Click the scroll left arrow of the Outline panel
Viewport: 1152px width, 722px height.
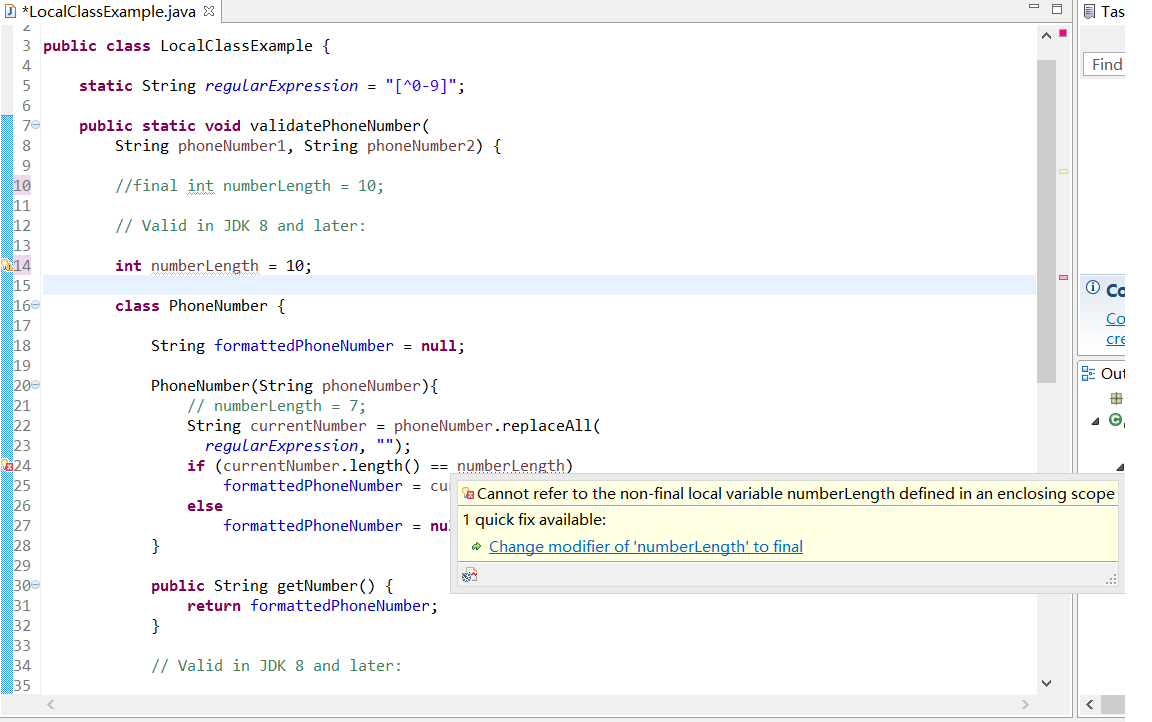coord(1090,704)
